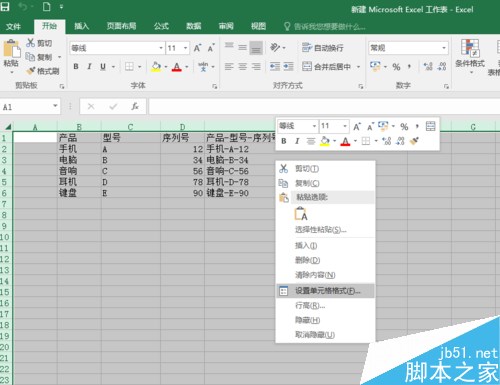Align text to middle in ribbon

242,47
